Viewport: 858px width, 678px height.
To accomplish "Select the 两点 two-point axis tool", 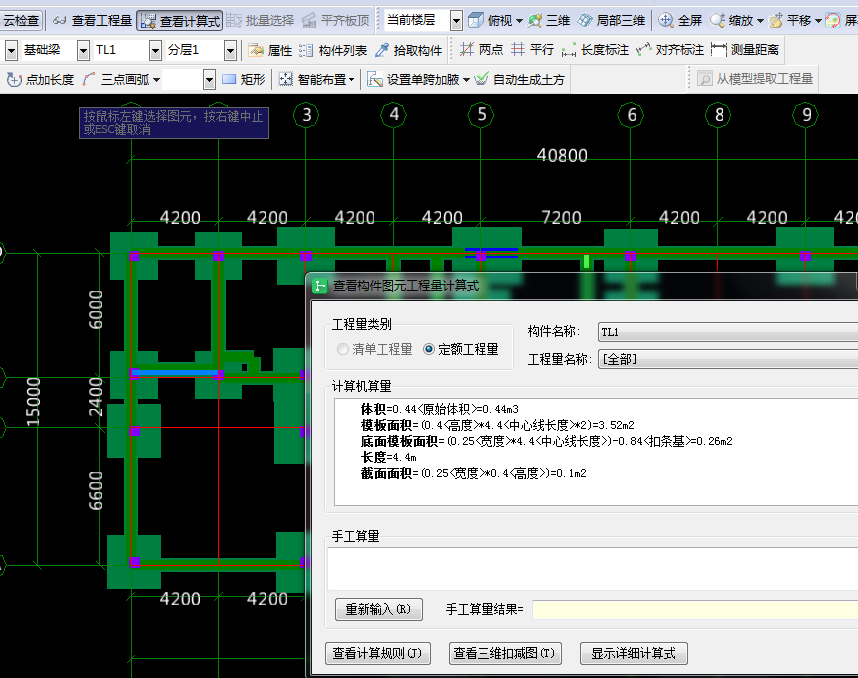I will pyautogui.click(x=481, y=50).
